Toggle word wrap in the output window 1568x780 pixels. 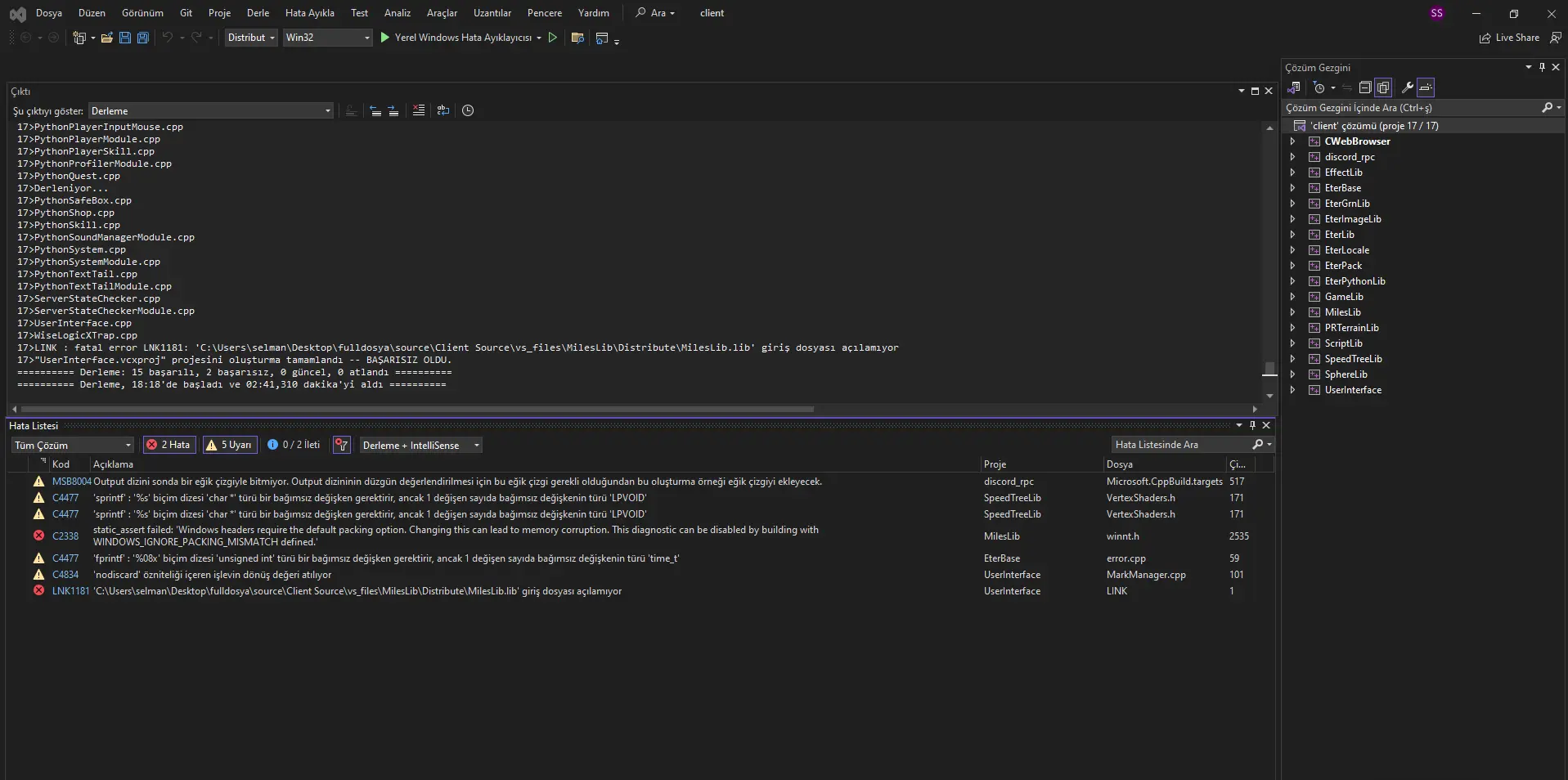click(443, 110)
